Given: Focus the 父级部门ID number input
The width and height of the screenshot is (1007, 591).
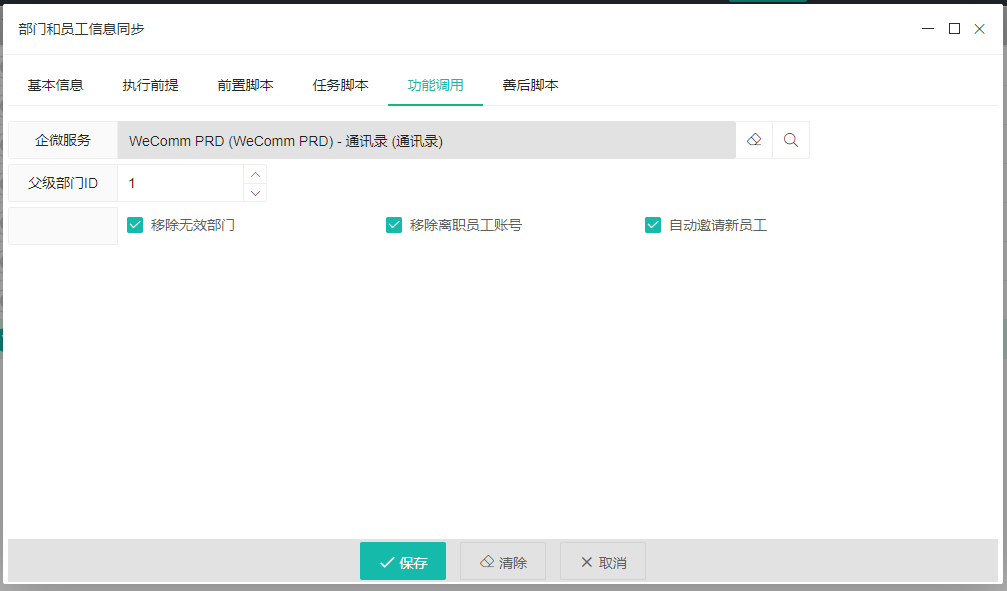Looking at the screenshot, I should (x=180, y=183).
